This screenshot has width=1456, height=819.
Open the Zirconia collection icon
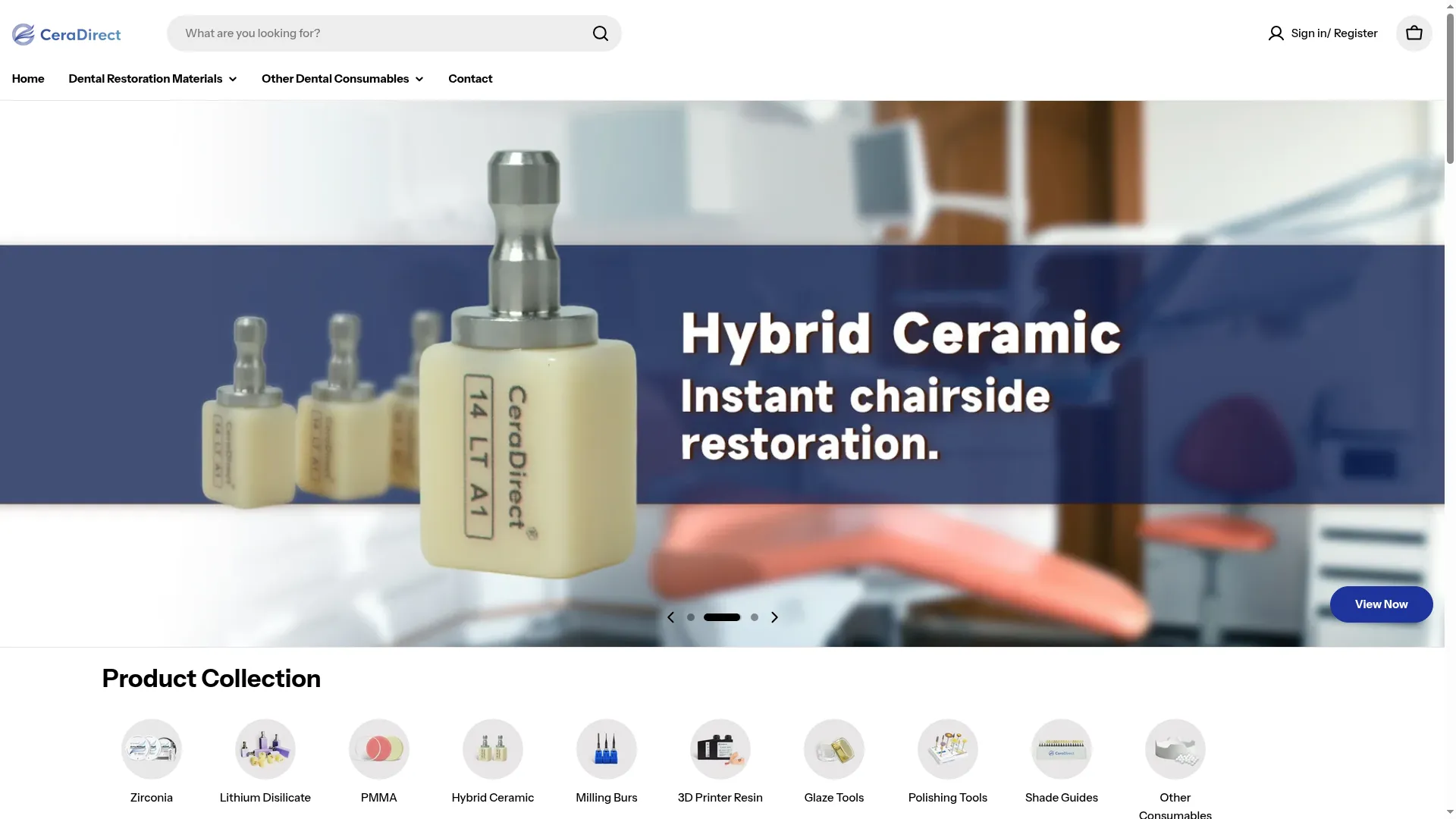tap(152, 749)
